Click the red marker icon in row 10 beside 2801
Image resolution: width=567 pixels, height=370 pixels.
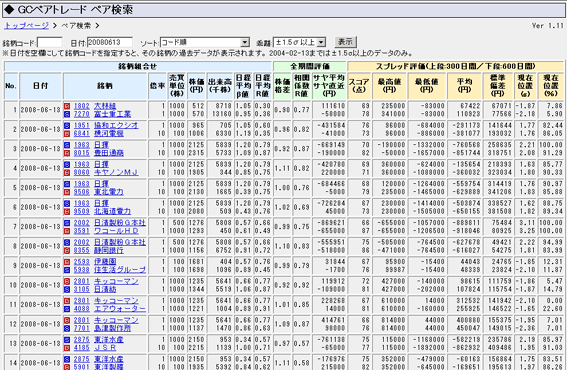(67, 281)
